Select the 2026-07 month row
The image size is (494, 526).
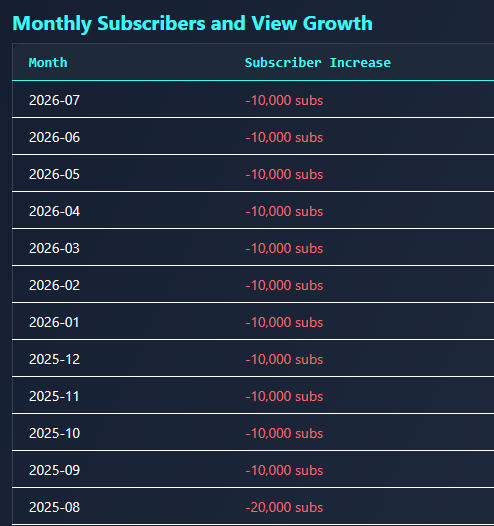(x=253, y=100)
